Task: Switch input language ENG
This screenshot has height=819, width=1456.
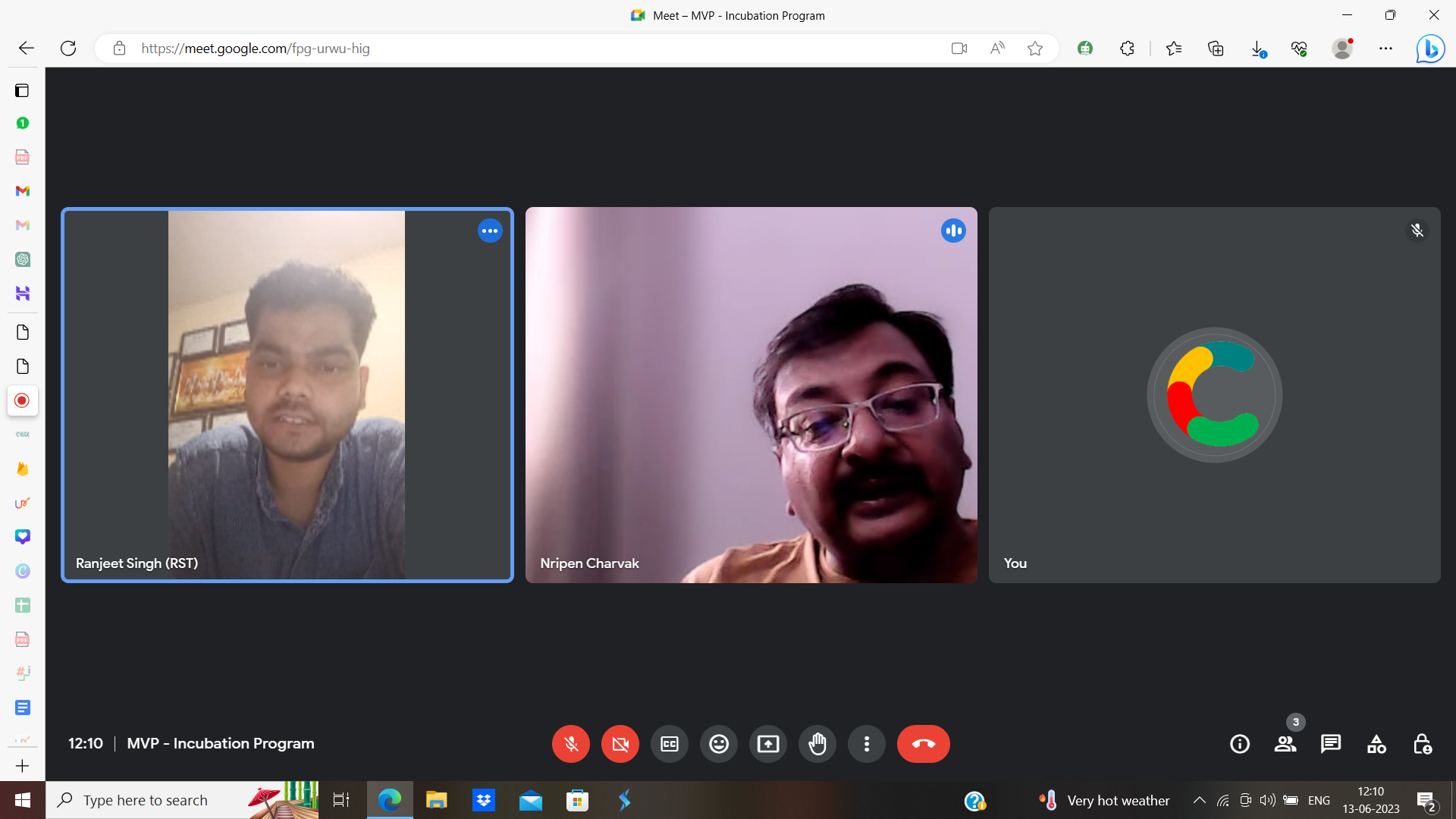Action: [x=1319, y=800]
